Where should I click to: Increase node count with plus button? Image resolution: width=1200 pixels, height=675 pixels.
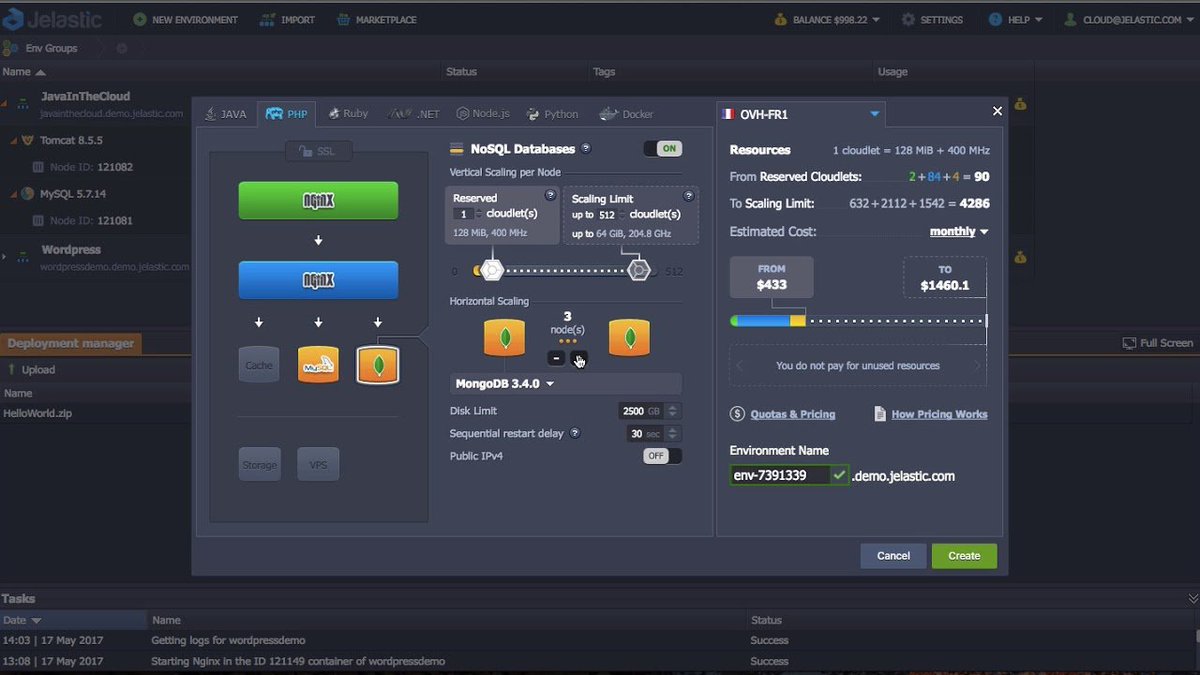click(579, 359)
